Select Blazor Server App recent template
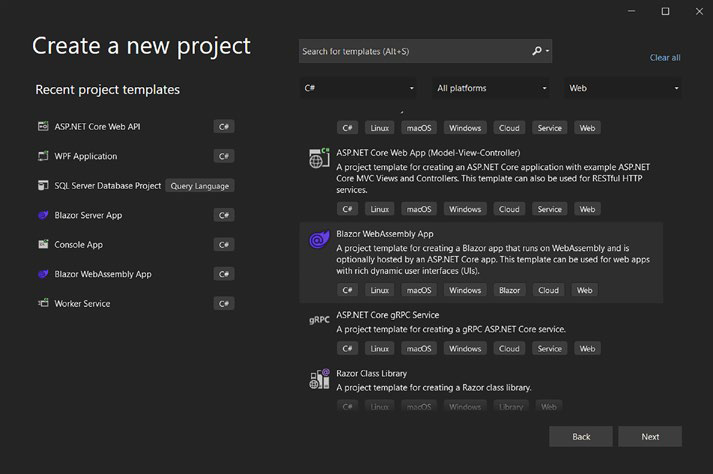The image size is (713, 474). coord(136,215)
